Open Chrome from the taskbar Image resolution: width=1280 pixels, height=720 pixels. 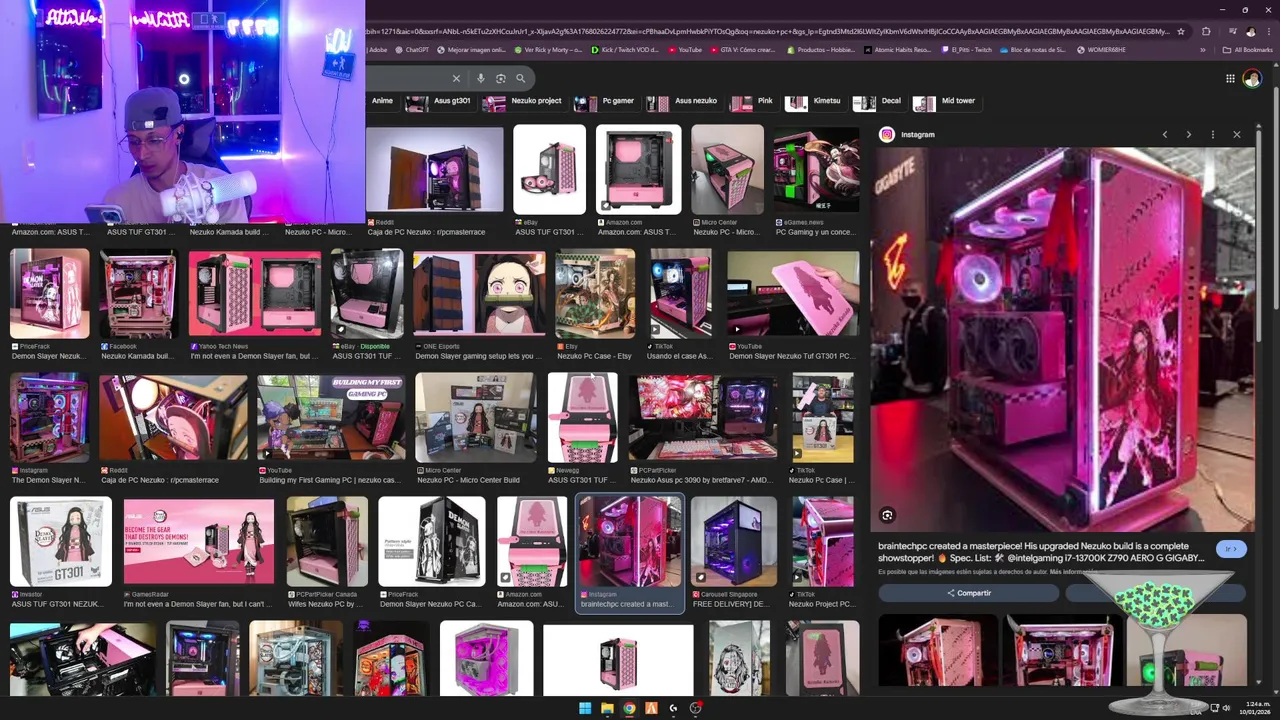pyautogui.click(x=629, y=708)
